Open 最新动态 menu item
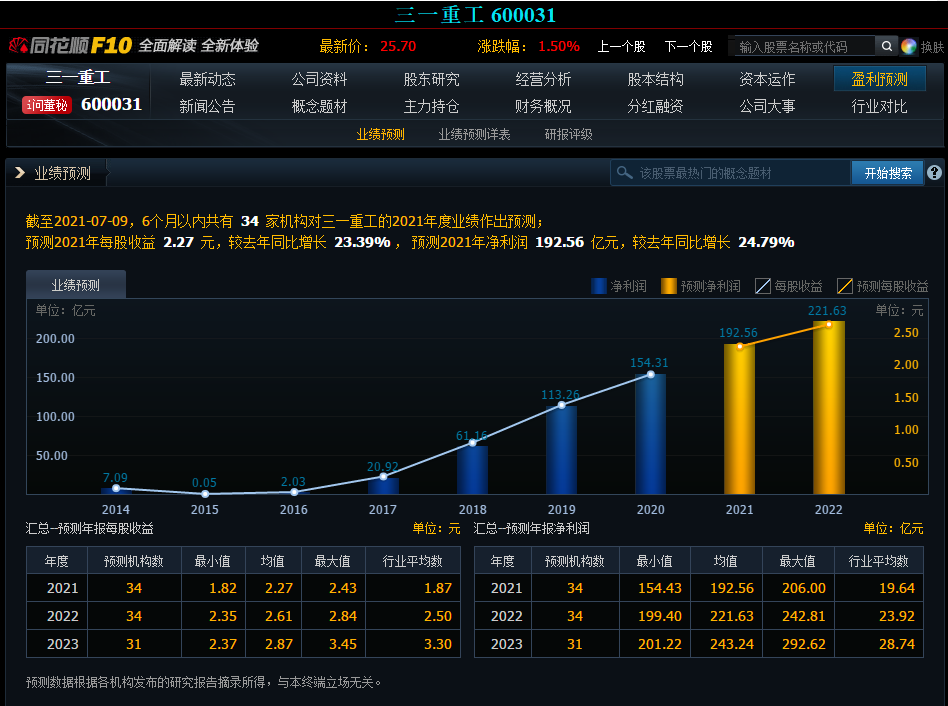The width and height of the screenshot is (948, 706). pos(207,79)
